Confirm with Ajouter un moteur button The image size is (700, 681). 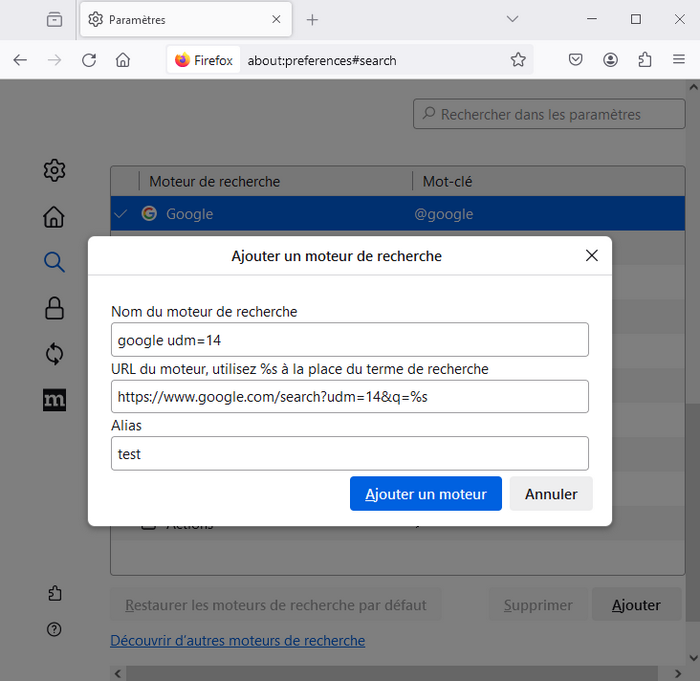(x=425, y=493)
